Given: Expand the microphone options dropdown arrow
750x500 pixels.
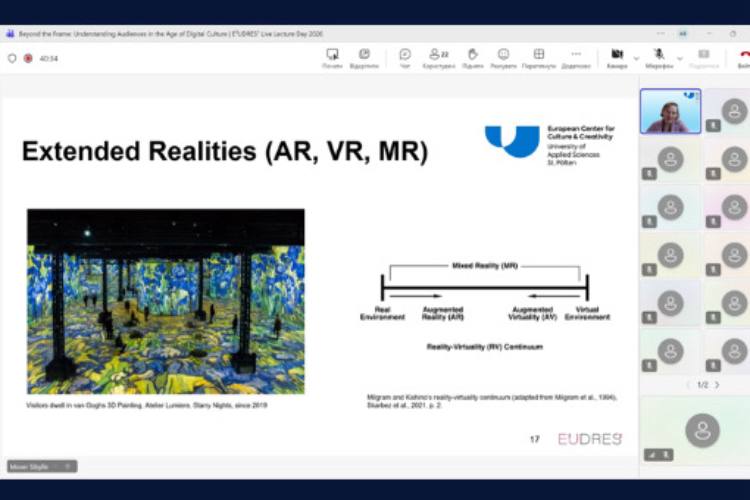Looking at the screenshot, I should point(678,58).
